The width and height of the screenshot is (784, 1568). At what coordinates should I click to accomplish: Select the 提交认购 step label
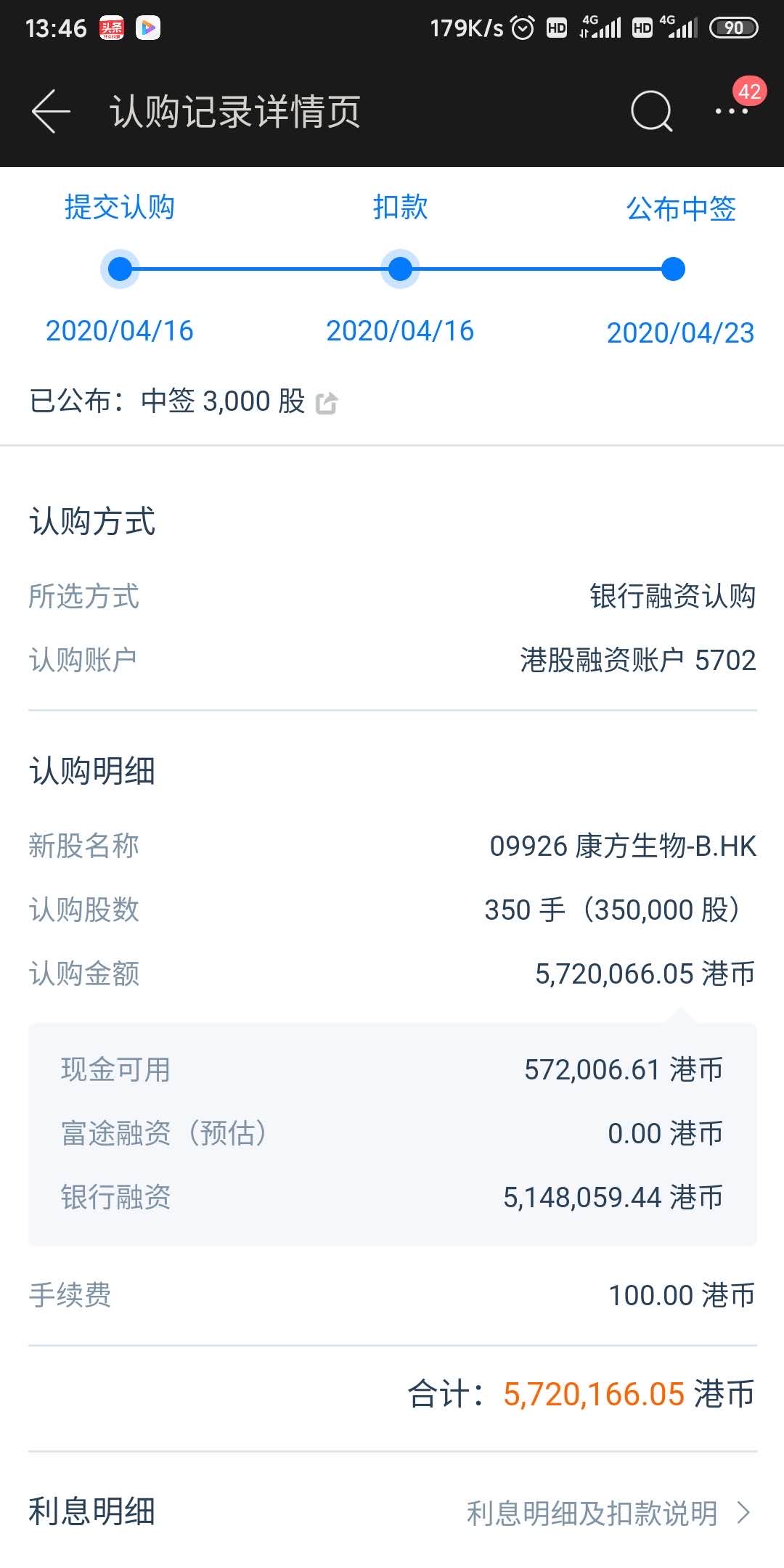pos(120,208)
